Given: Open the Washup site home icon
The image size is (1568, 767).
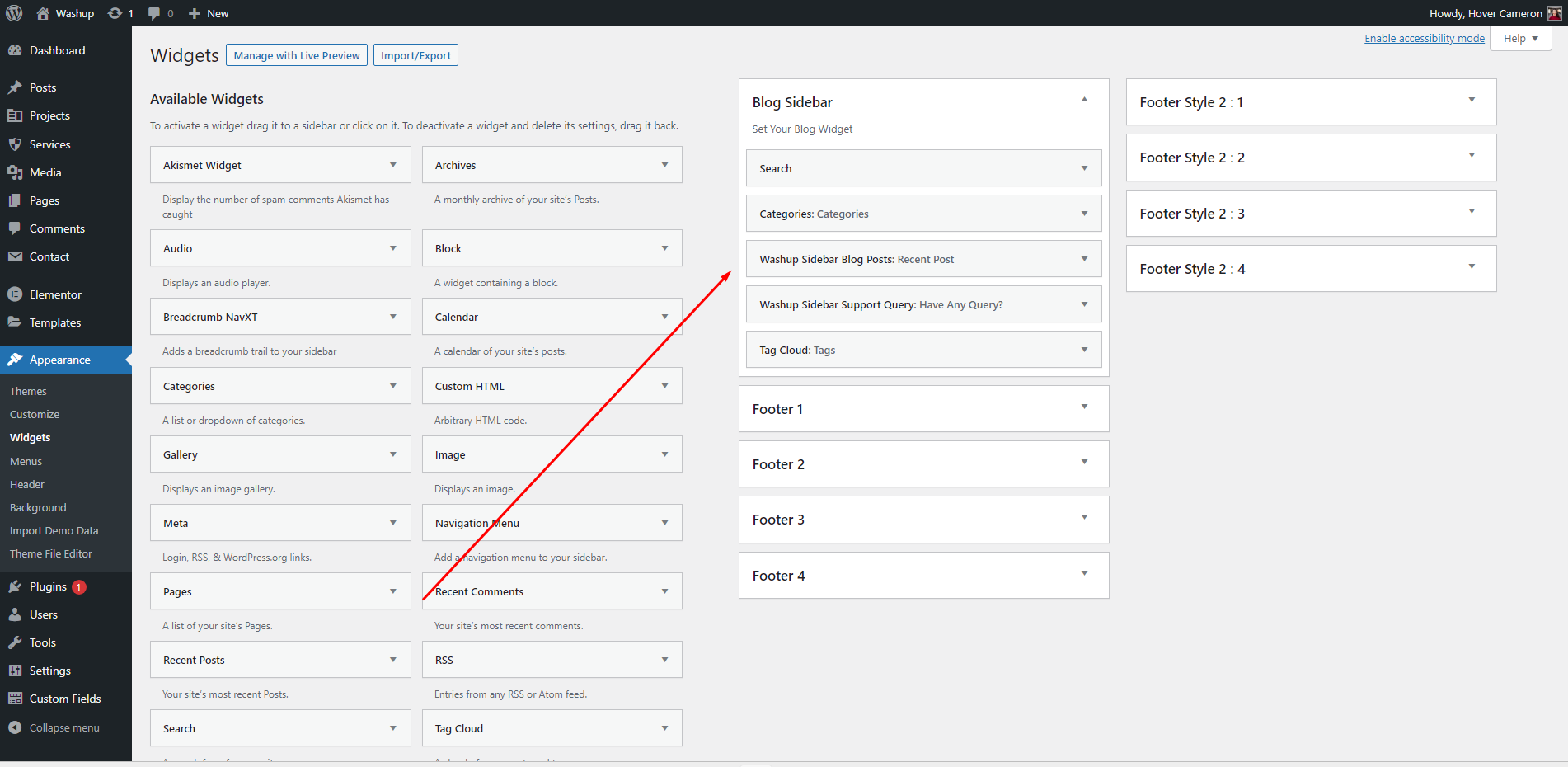Looking at the screenshot, I should 43,13.
